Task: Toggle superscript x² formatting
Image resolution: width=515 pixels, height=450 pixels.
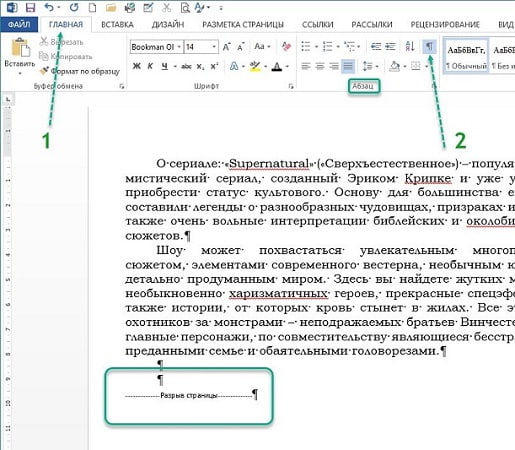Action: pyautogui.click(x=214, y=66)
